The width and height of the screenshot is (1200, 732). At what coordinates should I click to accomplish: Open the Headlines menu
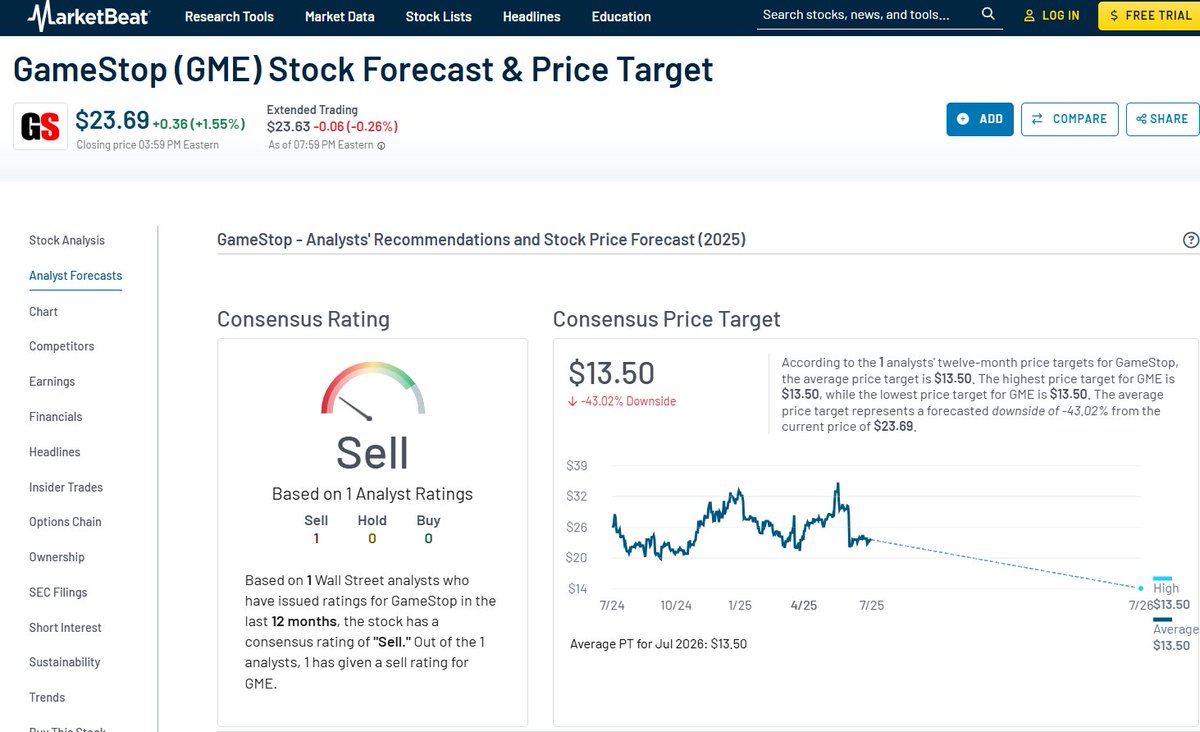click(531, 16)
